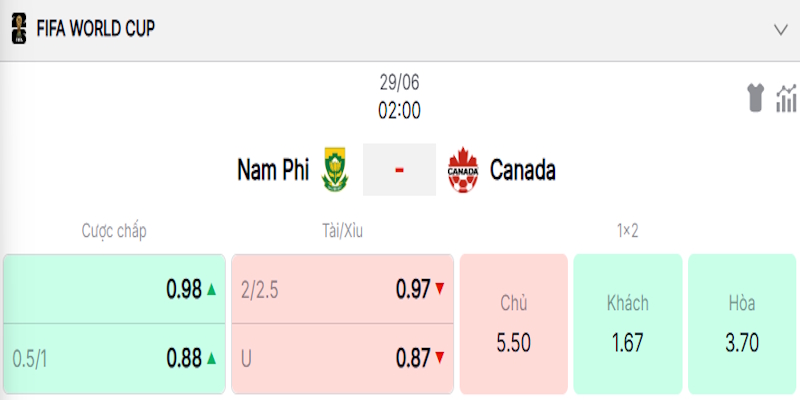Select handicap 0.5/1 odds 0.88
Image resolution: width=800 pixels, height=400 pixels.
(114, 359)
